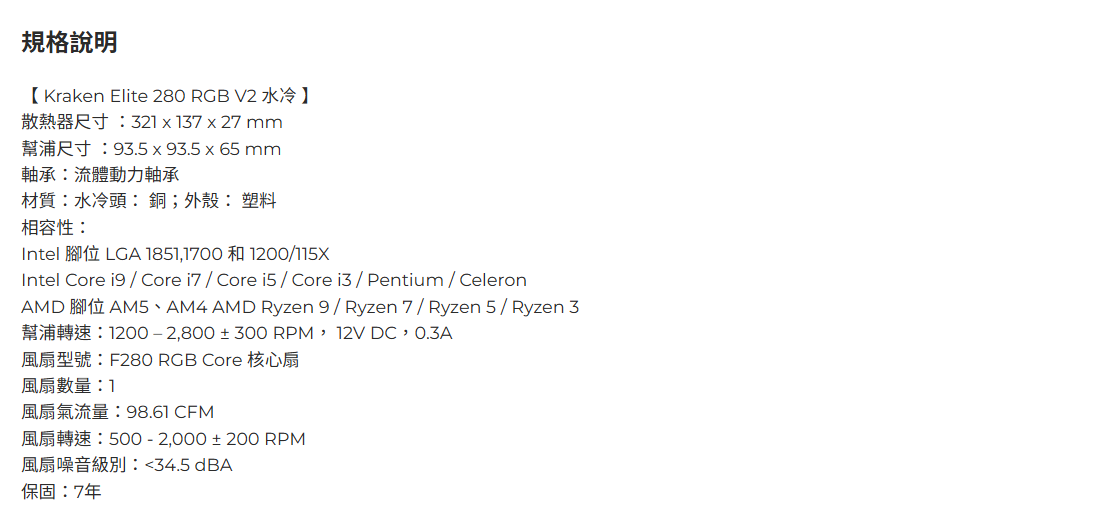Viewport: 1095px width, 524px height.
Task: Click the text 12V DC, 0.3A
Action: click(394, 333)
